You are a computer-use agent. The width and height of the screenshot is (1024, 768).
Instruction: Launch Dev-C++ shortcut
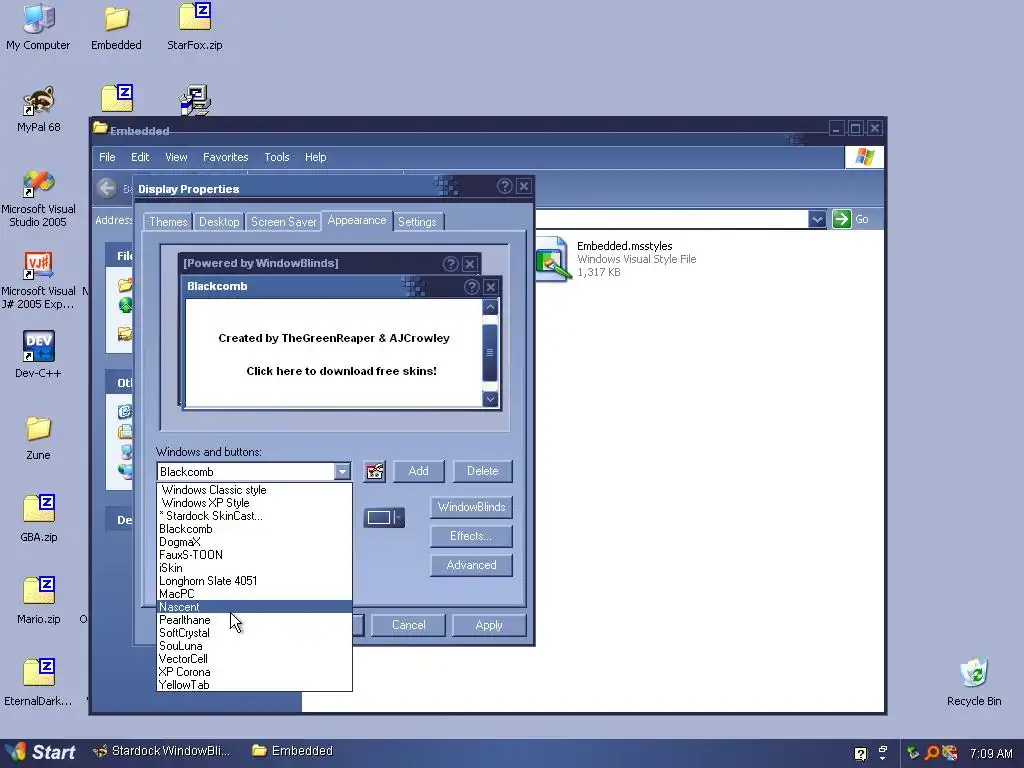point(38,354)
